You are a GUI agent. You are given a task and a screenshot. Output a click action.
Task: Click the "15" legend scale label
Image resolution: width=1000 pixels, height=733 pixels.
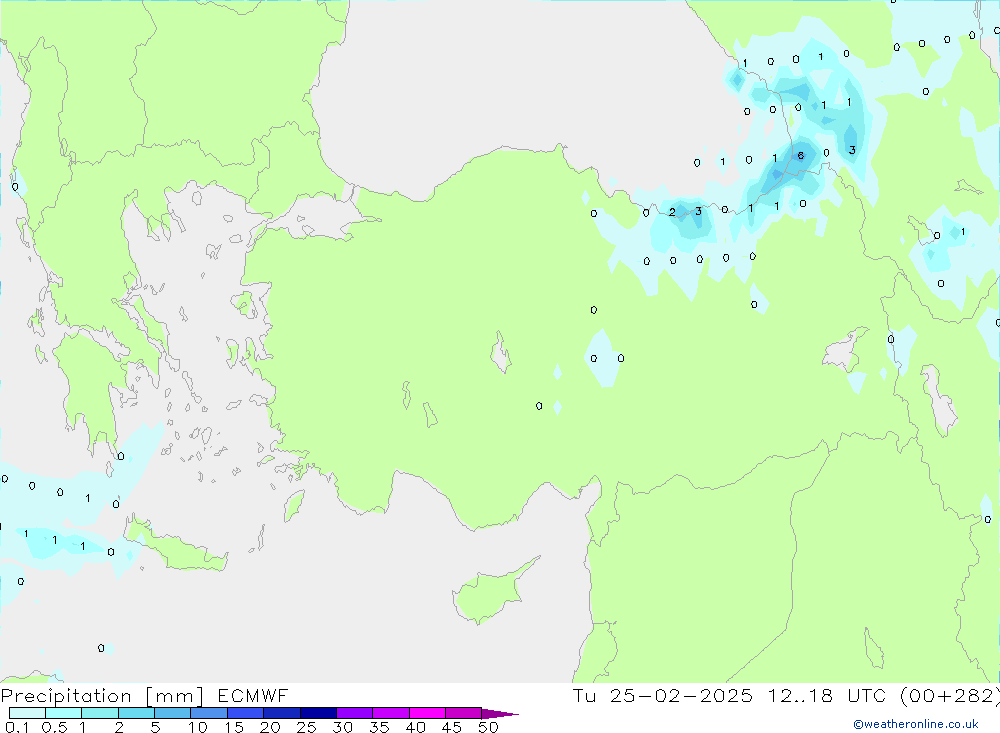pos(234,727)
